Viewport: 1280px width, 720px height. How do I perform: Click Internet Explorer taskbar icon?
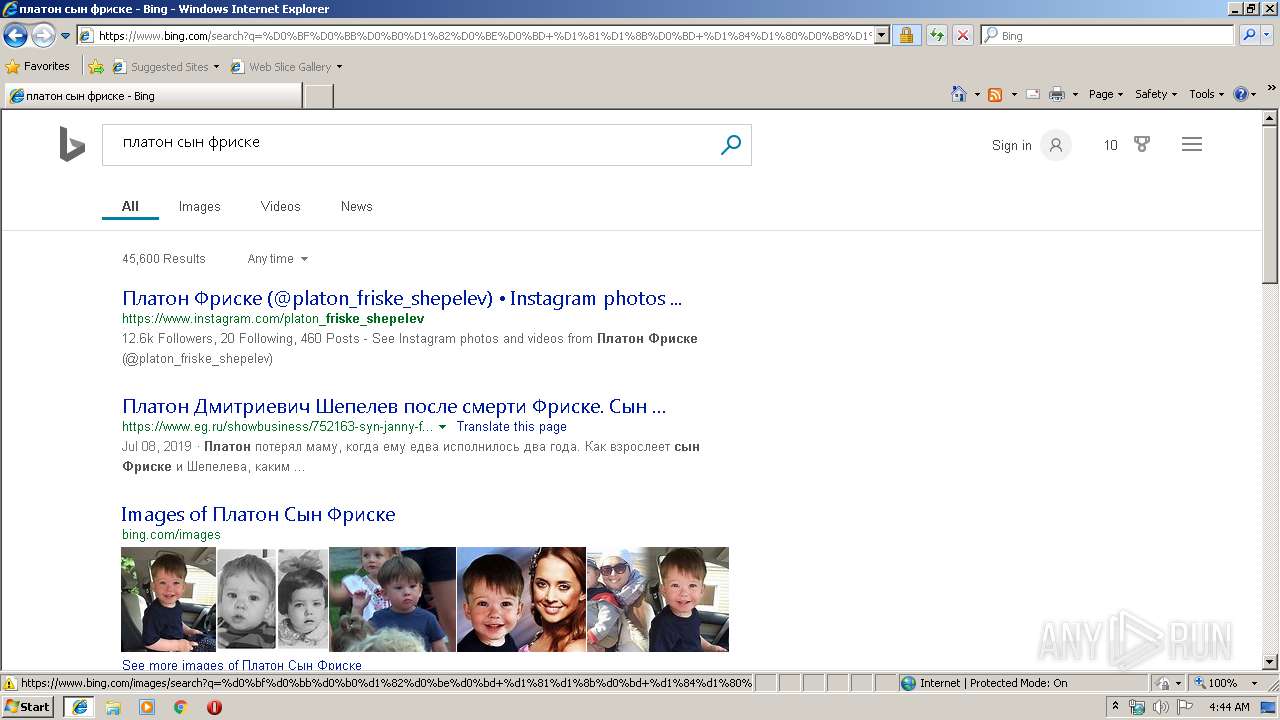coord(79,706)
